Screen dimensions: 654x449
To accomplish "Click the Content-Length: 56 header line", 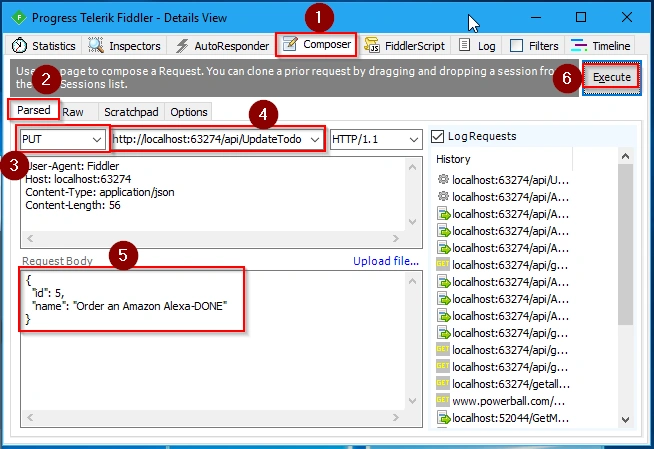I will 73,205.
